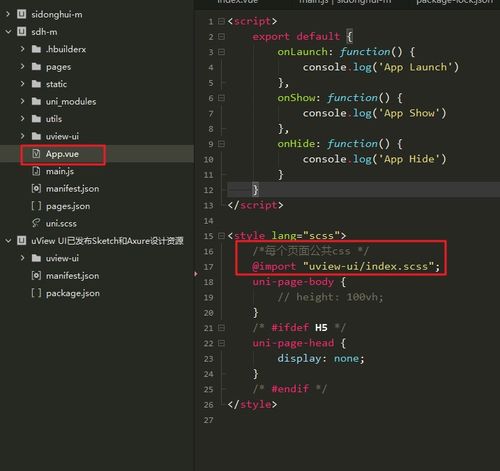The width and height of the screenshot is (500, 471).
Task: Collapse the sdh-m project tree
Action: pyautogui.click(x=8, y=32)
